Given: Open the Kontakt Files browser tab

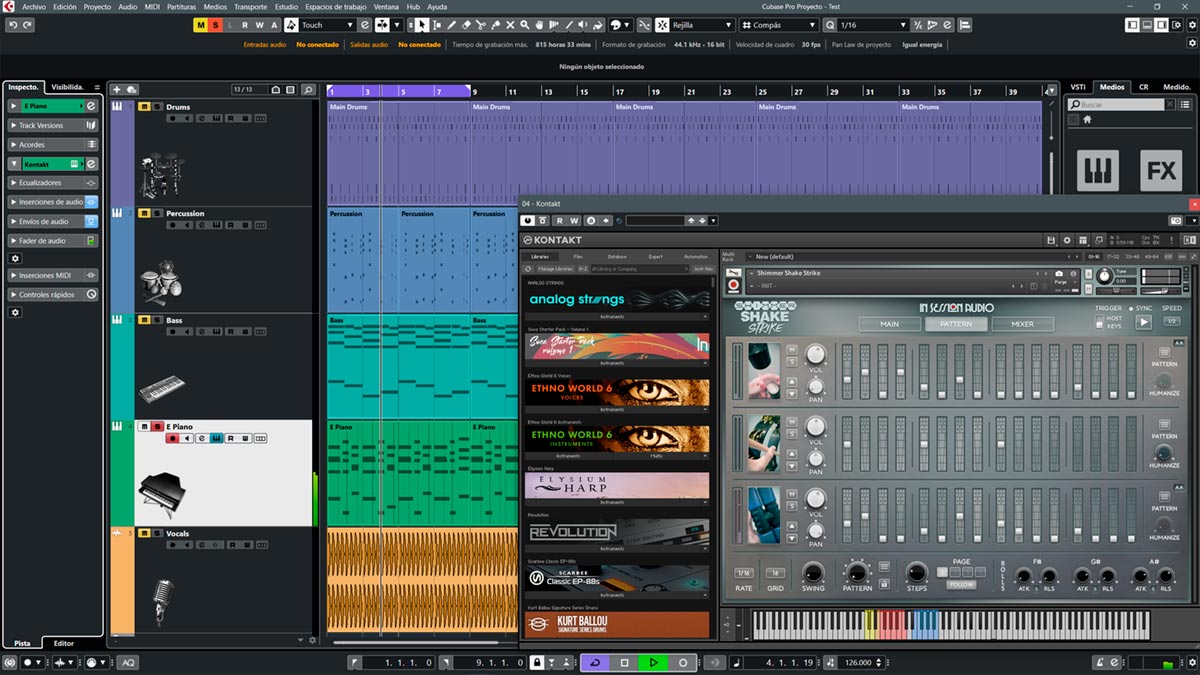Looking at the screenshot, I should [578, 256].
